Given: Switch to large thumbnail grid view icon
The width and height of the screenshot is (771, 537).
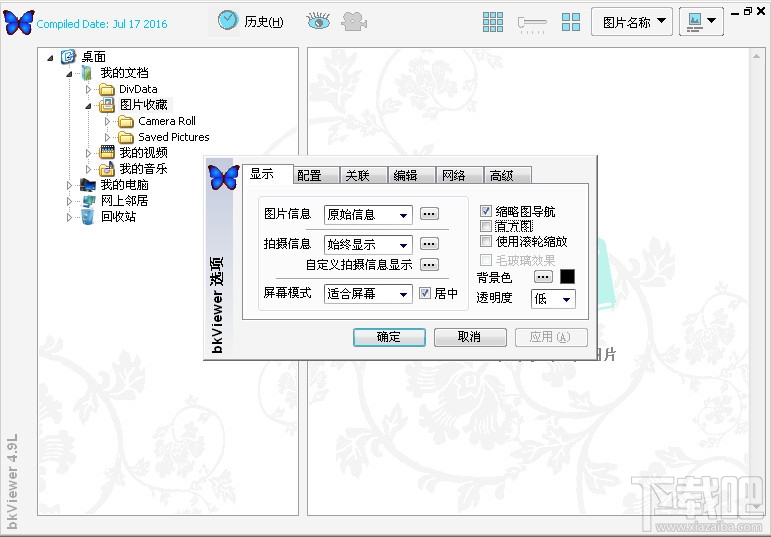Looking at the screenshot, I should tap(571, 22).
